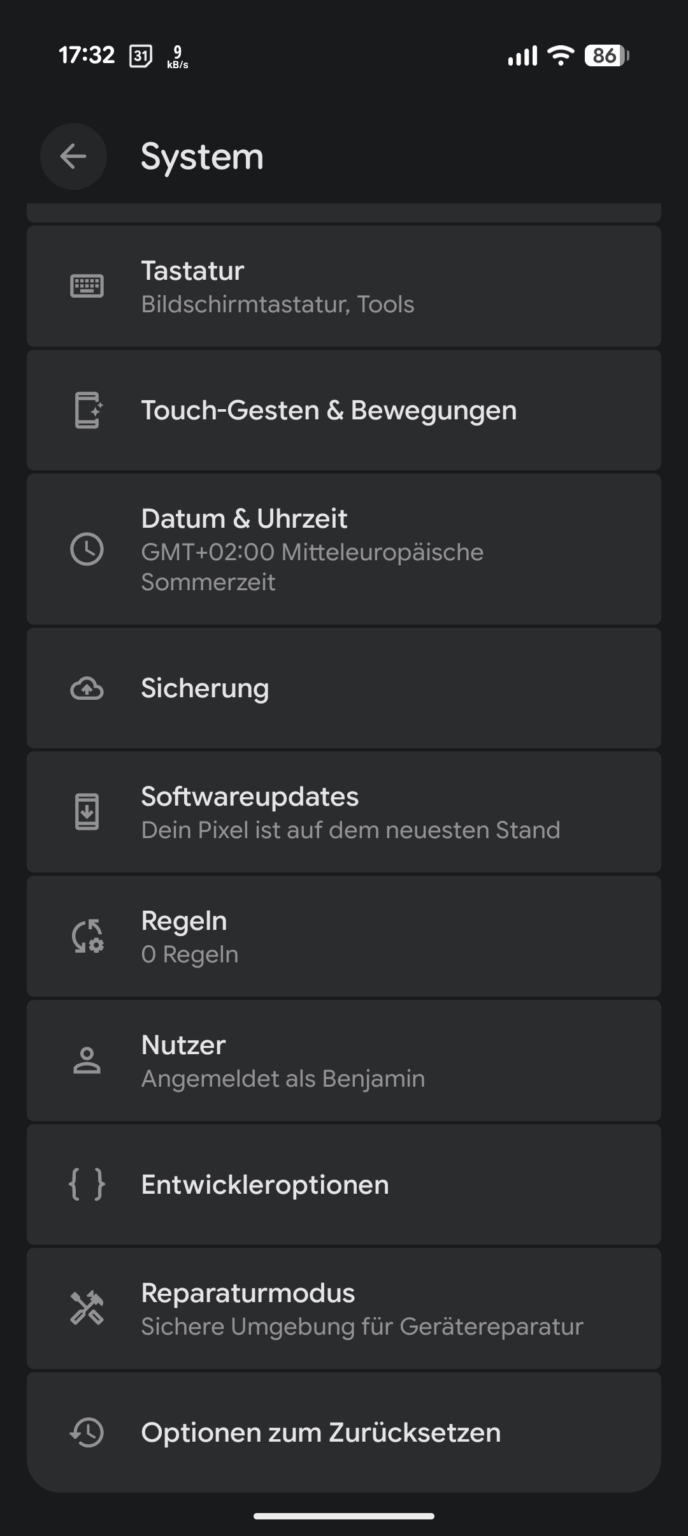Tap the back arrow to leave System
Viewport: 688px width, 1536px height.
(x=73, y=156)
